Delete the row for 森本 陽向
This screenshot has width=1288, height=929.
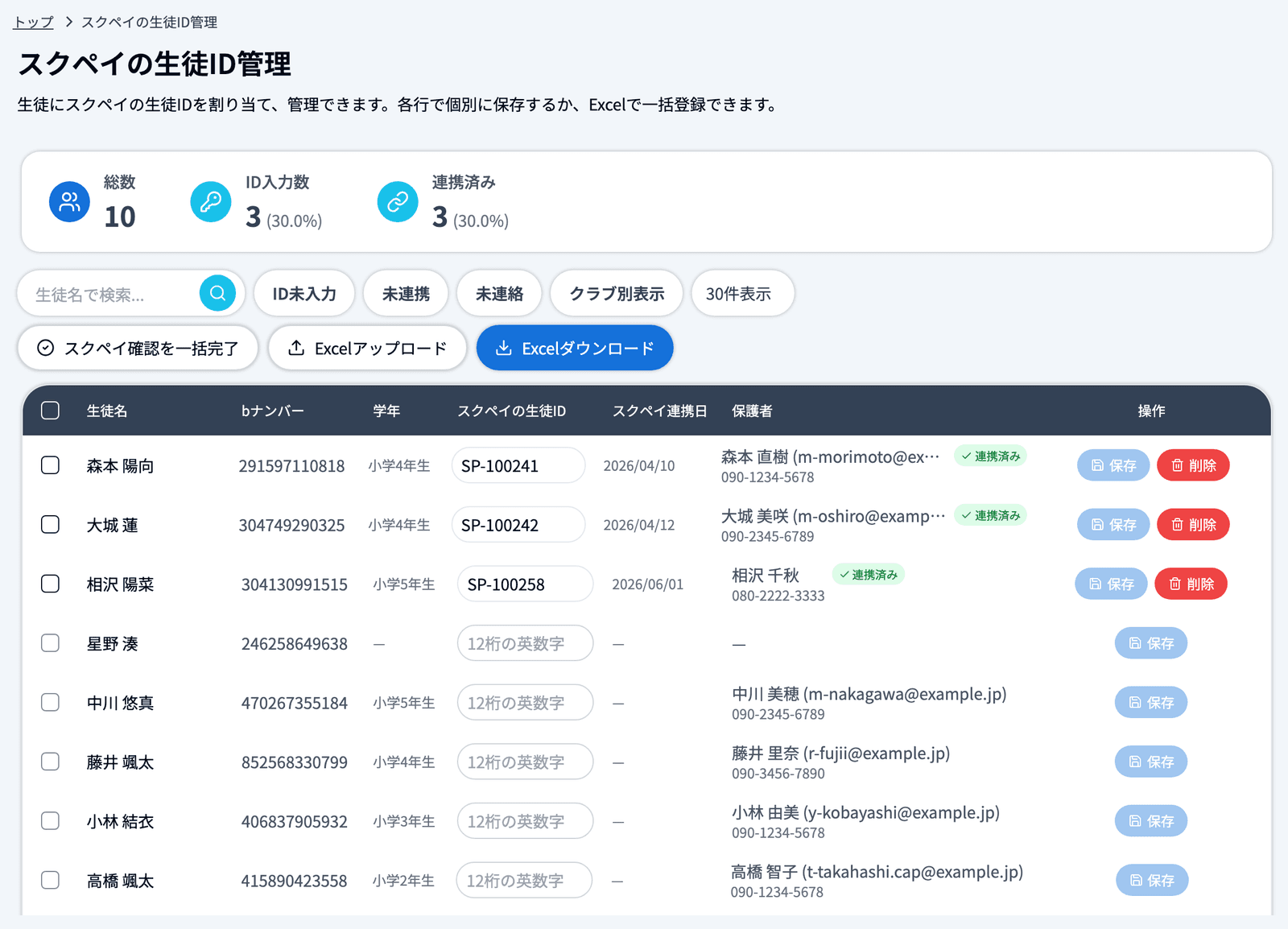coord(1193,465)
